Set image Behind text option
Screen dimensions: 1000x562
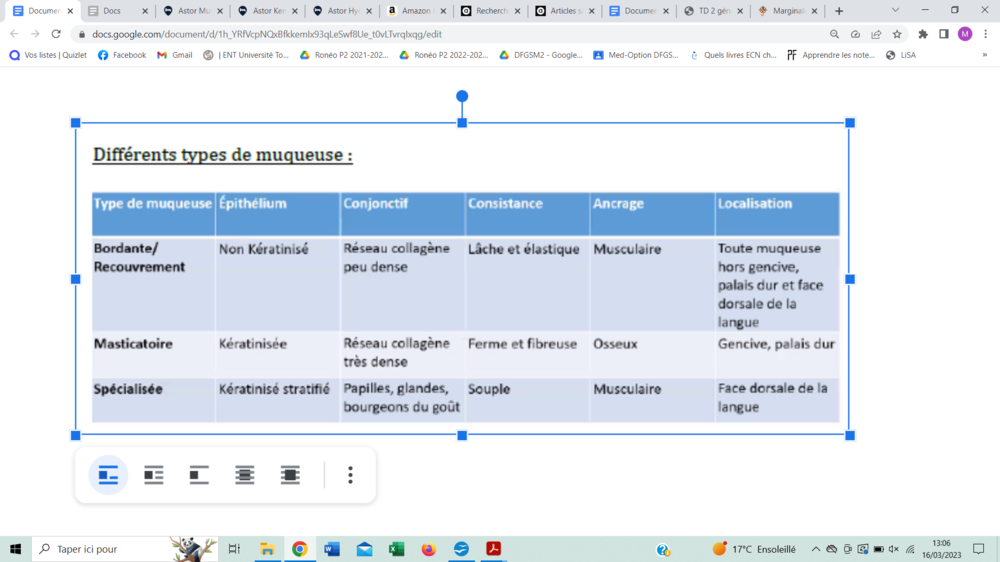[x=245, y=475]
